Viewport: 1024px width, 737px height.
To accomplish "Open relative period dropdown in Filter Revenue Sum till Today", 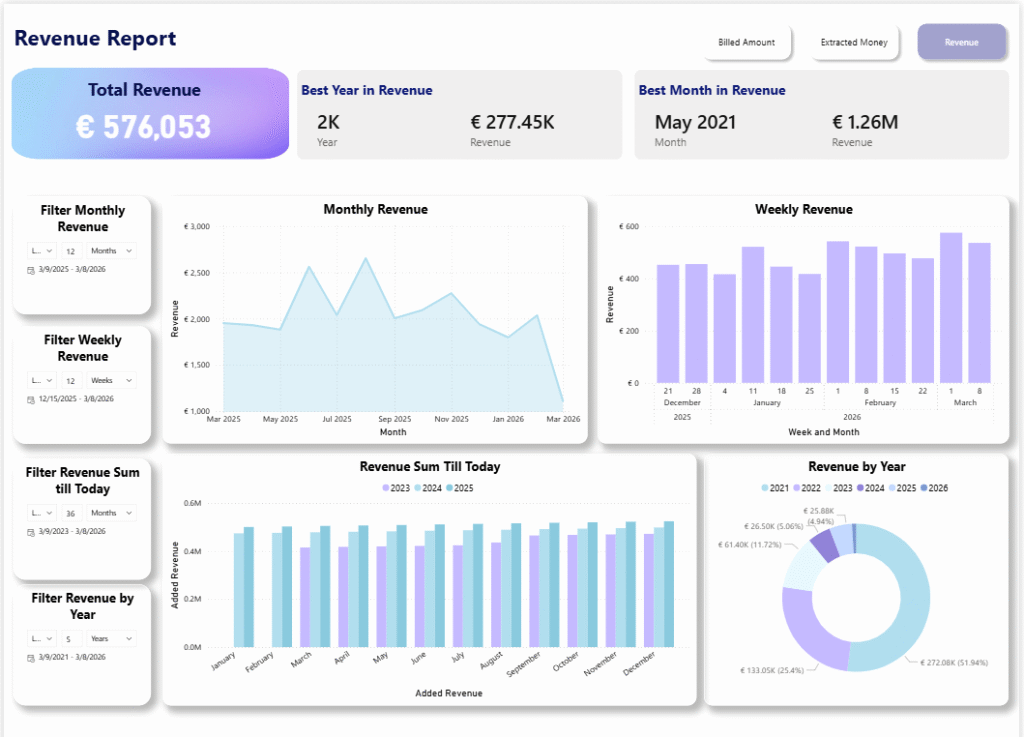I will tap(41, 513).
